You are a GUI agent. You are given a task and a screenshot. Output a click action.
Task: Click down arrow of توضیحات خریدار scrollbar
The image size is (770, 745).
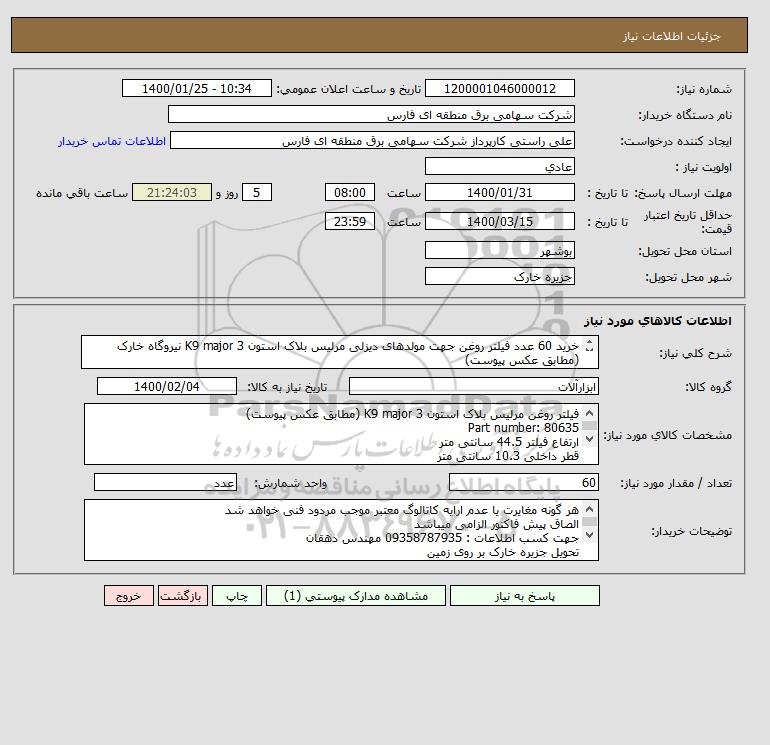590,534
